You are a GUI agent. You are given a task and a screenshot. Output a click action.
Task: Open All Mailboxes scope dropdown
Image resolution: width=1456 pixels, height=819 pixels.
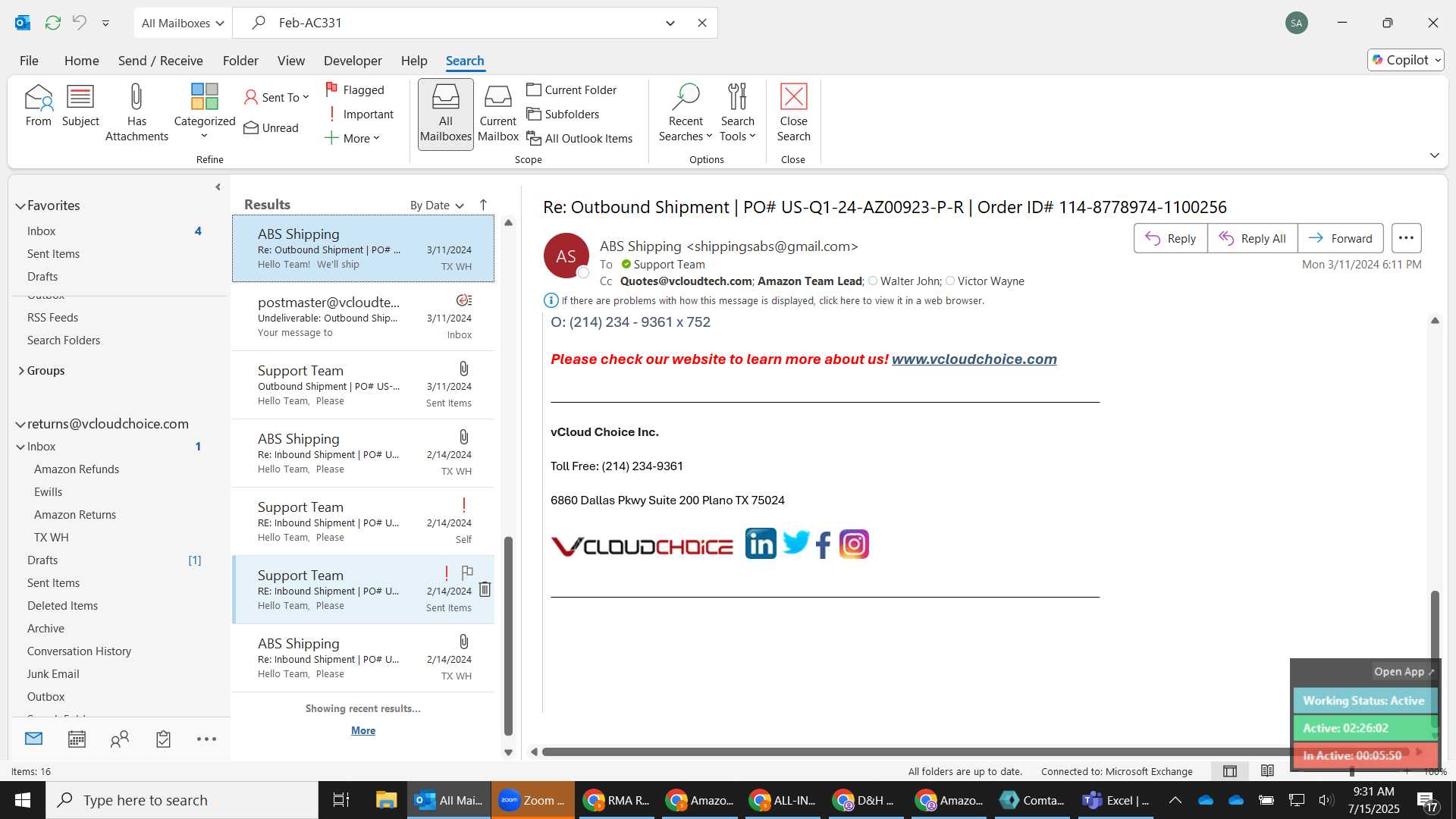click(x=183, y=23)
